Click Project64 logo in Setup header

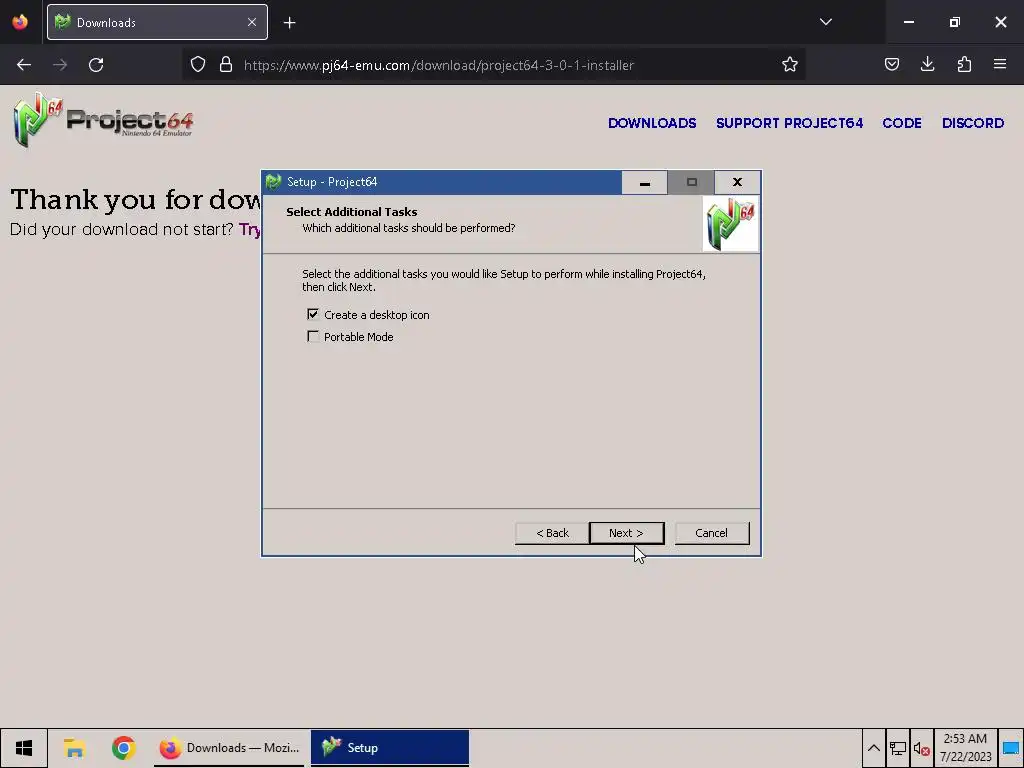731,224
